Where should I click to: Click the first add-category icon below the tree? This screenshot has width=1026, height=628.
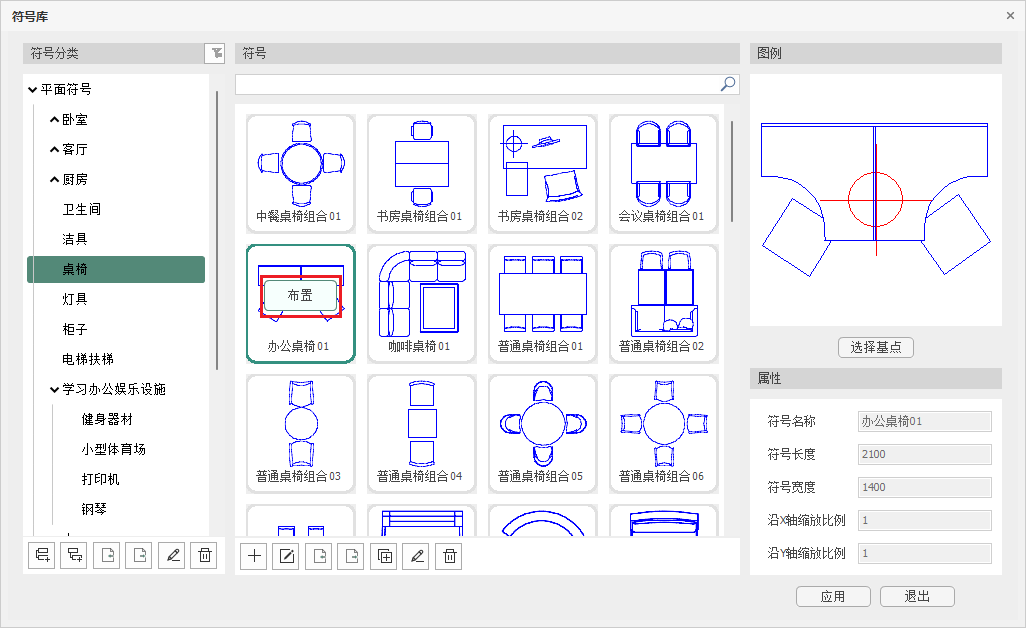point(41,556)
